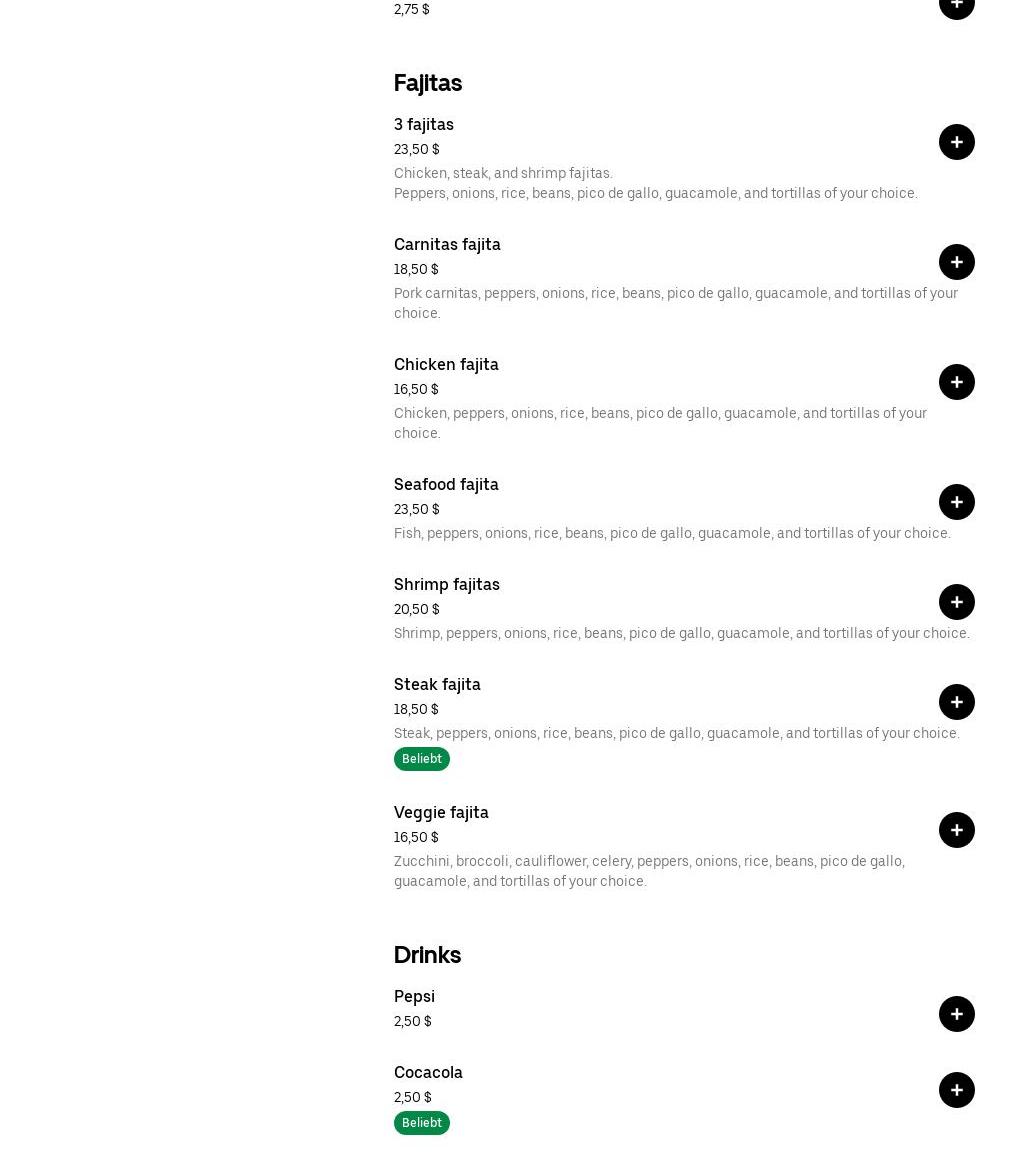Open Carnitas fajita item details
1024x1153 pixels.
click(x=447, y=244)
